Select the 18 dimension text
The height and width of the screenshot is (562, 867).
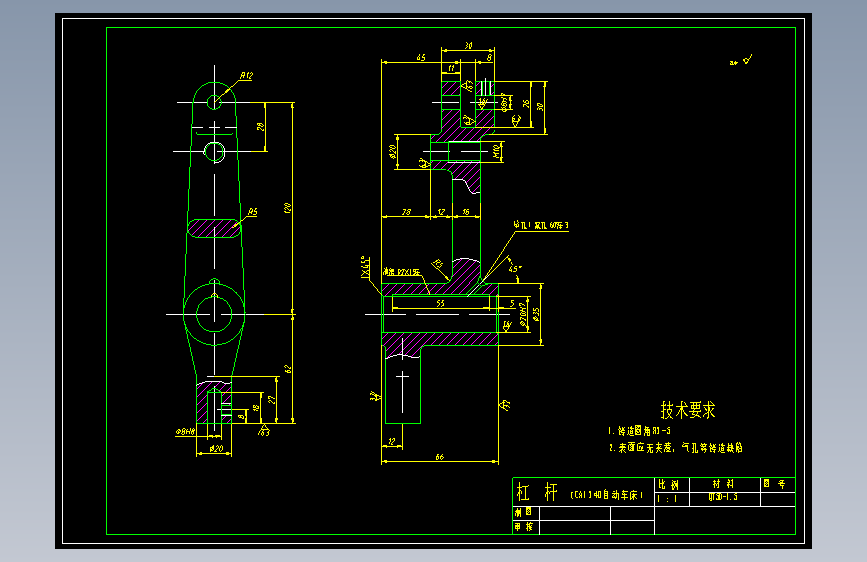[x=255, y=408]
